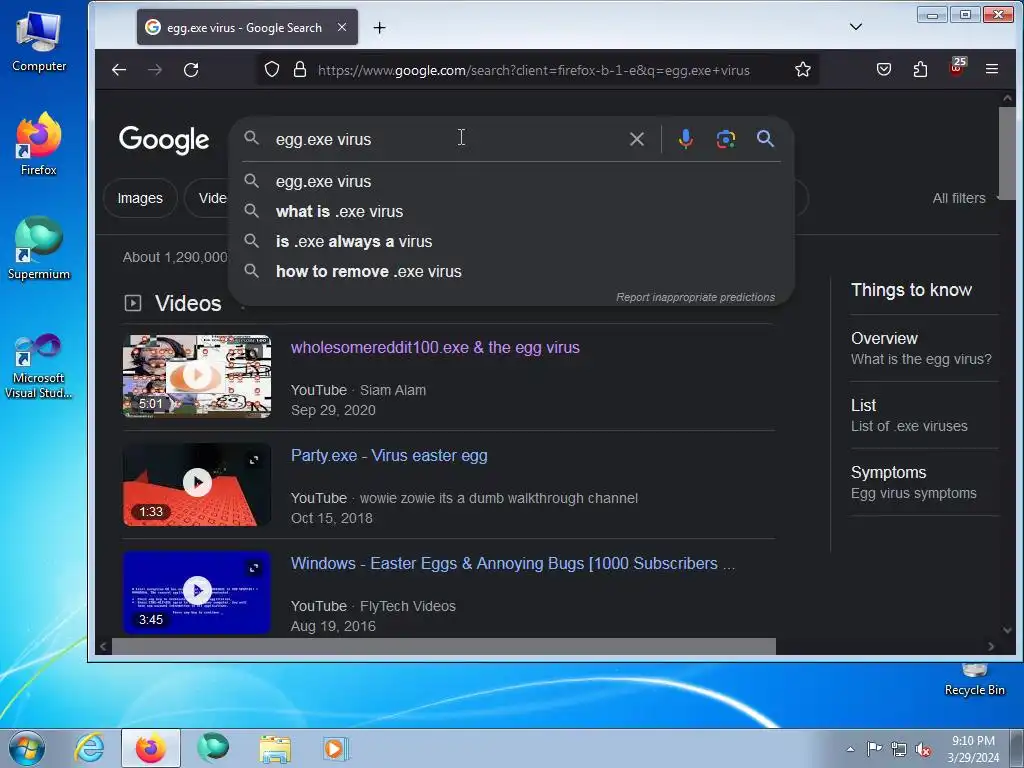Open 'Windows - Easter Eggs & Annoying Bugs' link
This screenshot has width=1024, height=768.
513,563
